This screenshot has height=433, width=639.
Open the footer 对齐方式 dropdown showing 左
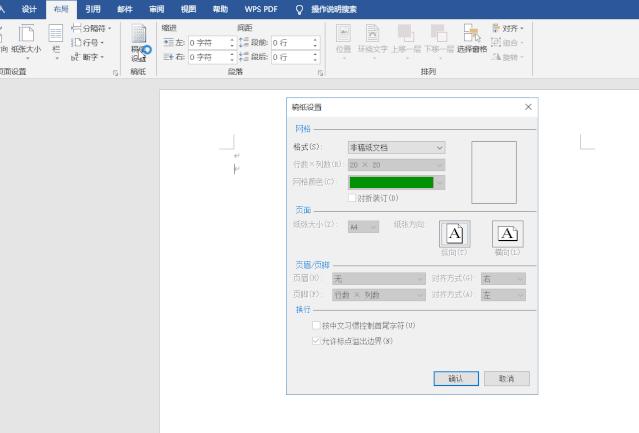click(x=503, y=295)
